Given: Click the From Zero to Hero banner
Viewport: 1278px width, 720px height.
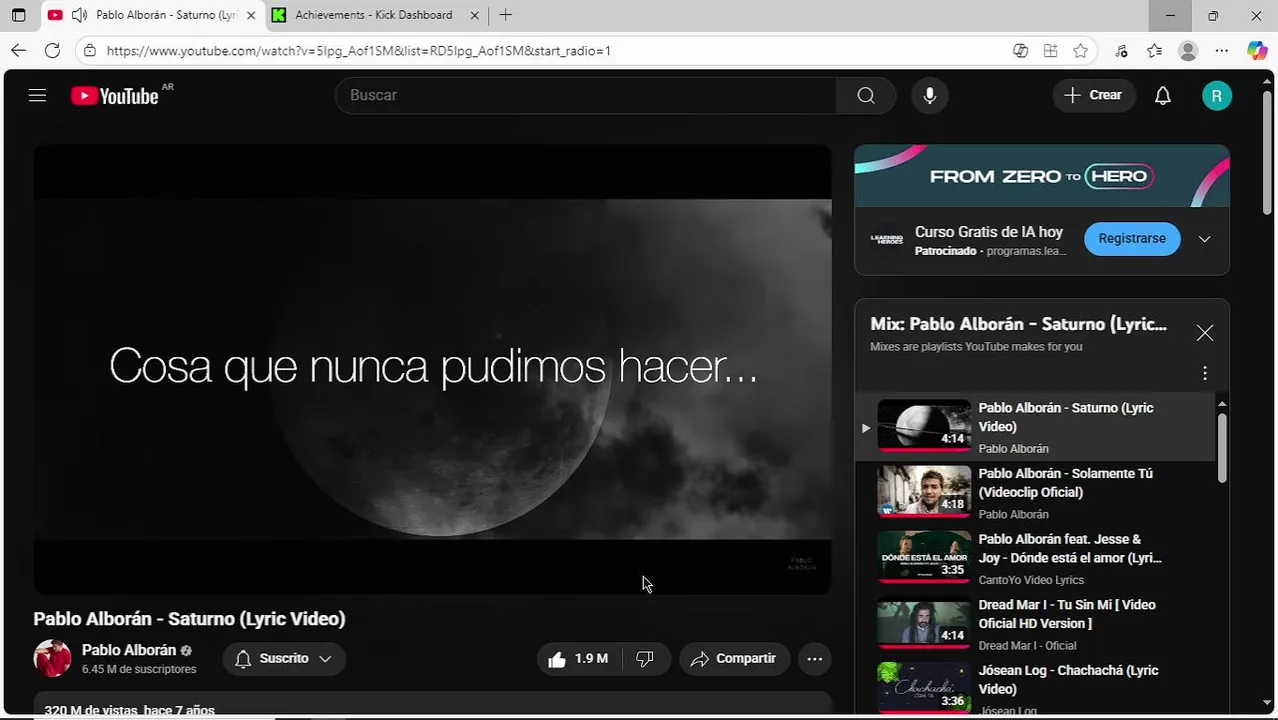Looking at the screenshot, I should coord(1042,176).
